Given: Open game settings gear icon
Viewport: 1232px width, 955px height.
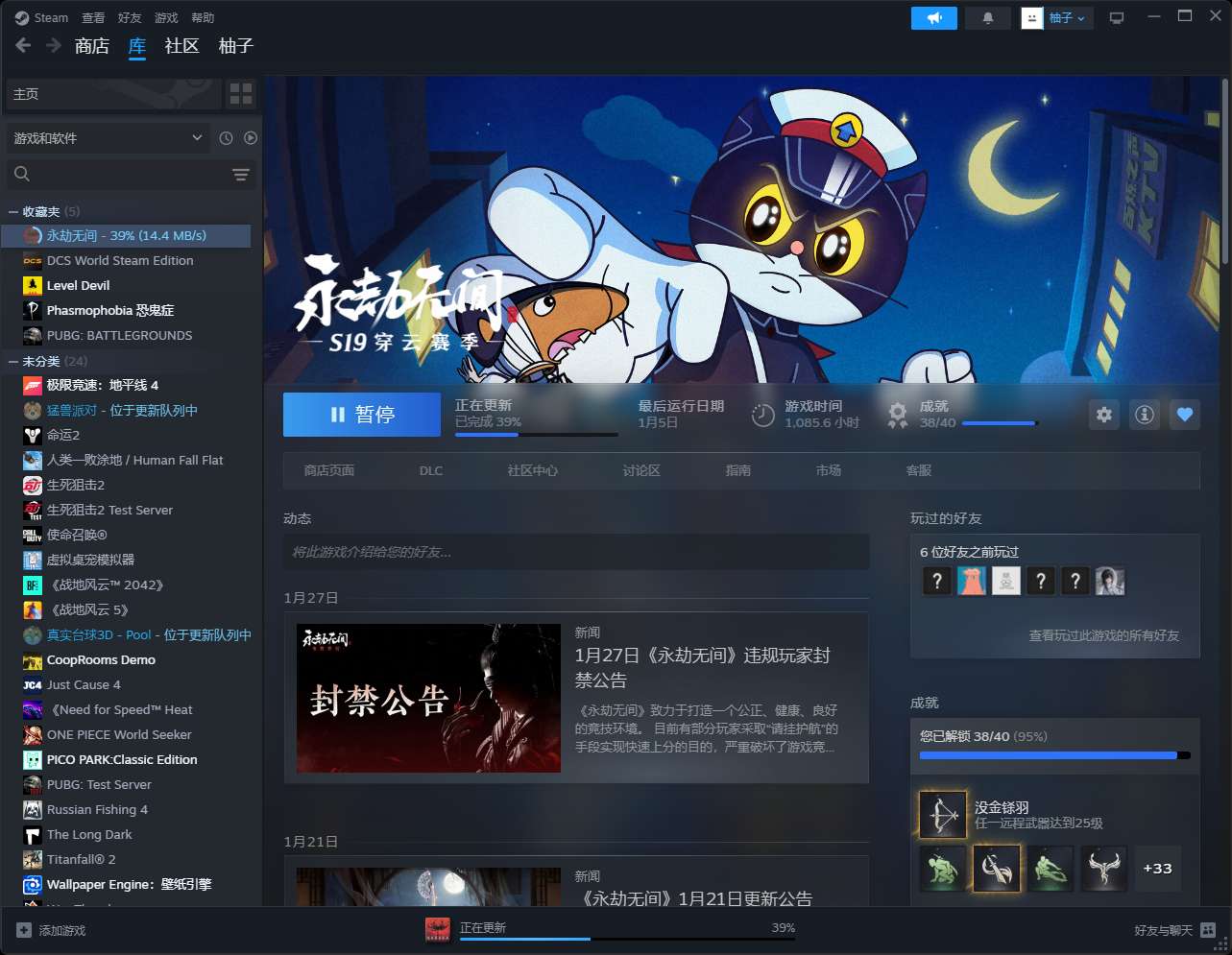Looking at the screenshot, I should (1104, 415).
